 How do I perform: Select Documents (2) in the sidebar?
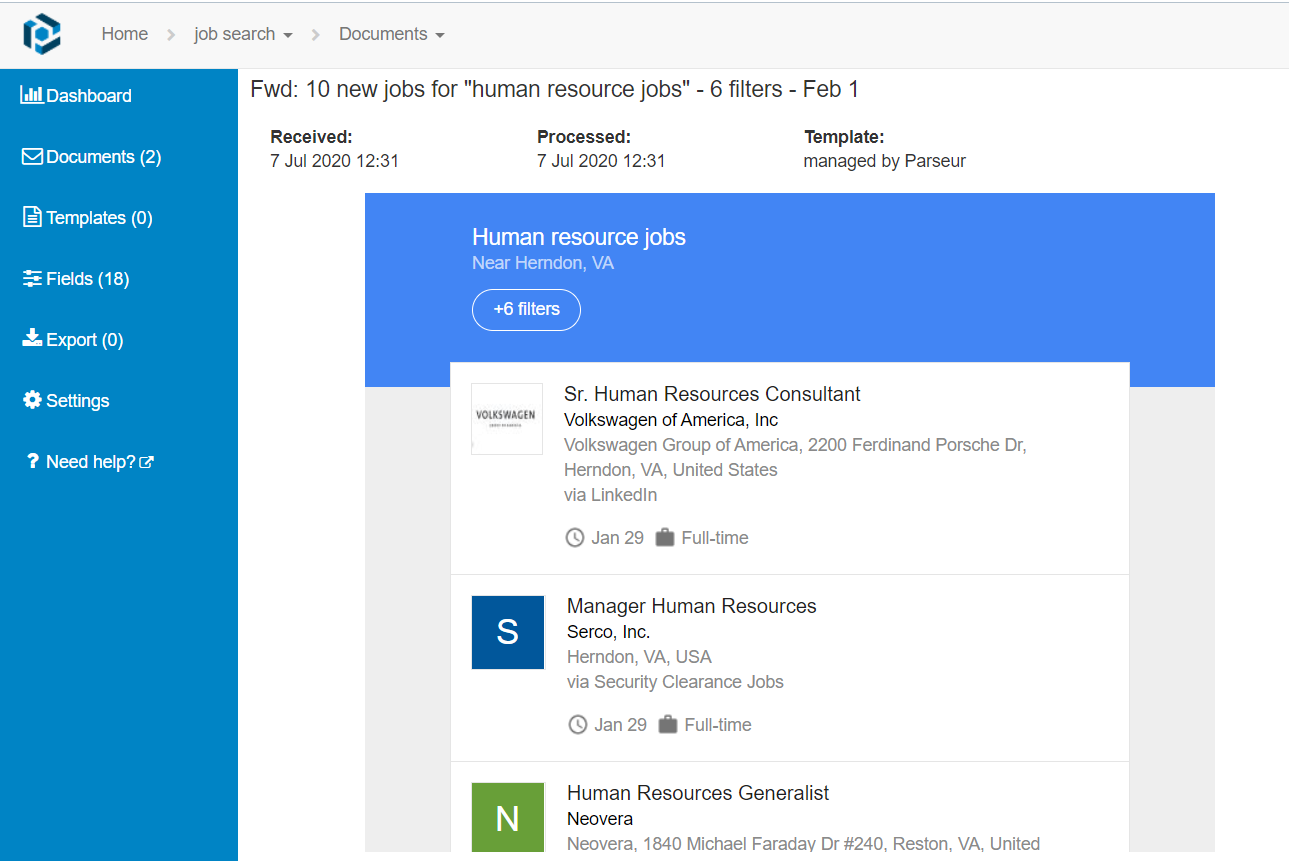tap(90, 156)
